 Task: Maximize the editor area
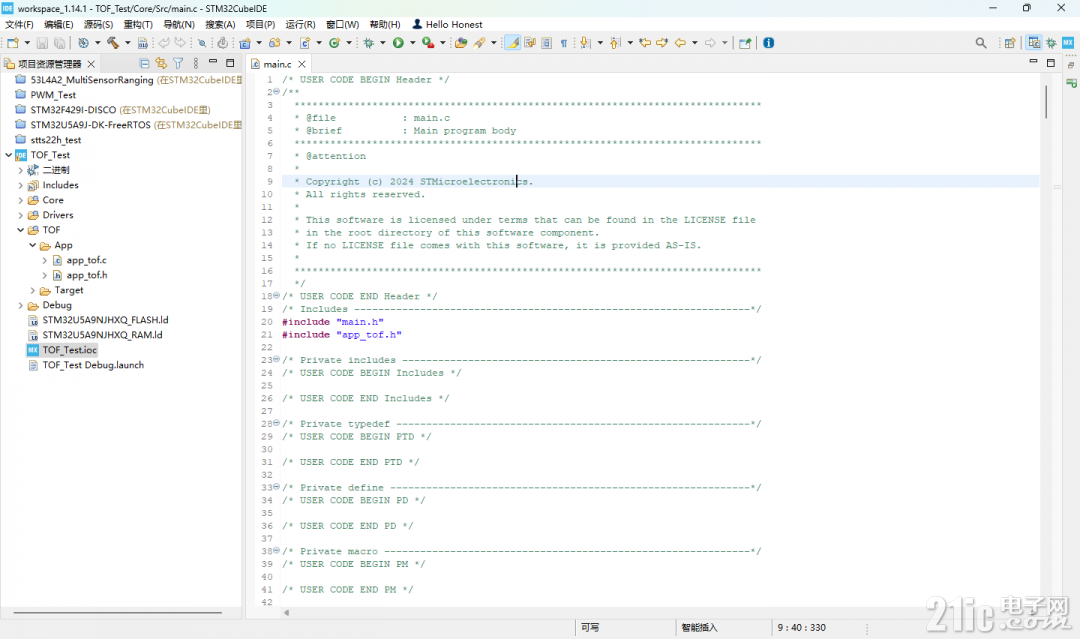tap(1050, 63)
